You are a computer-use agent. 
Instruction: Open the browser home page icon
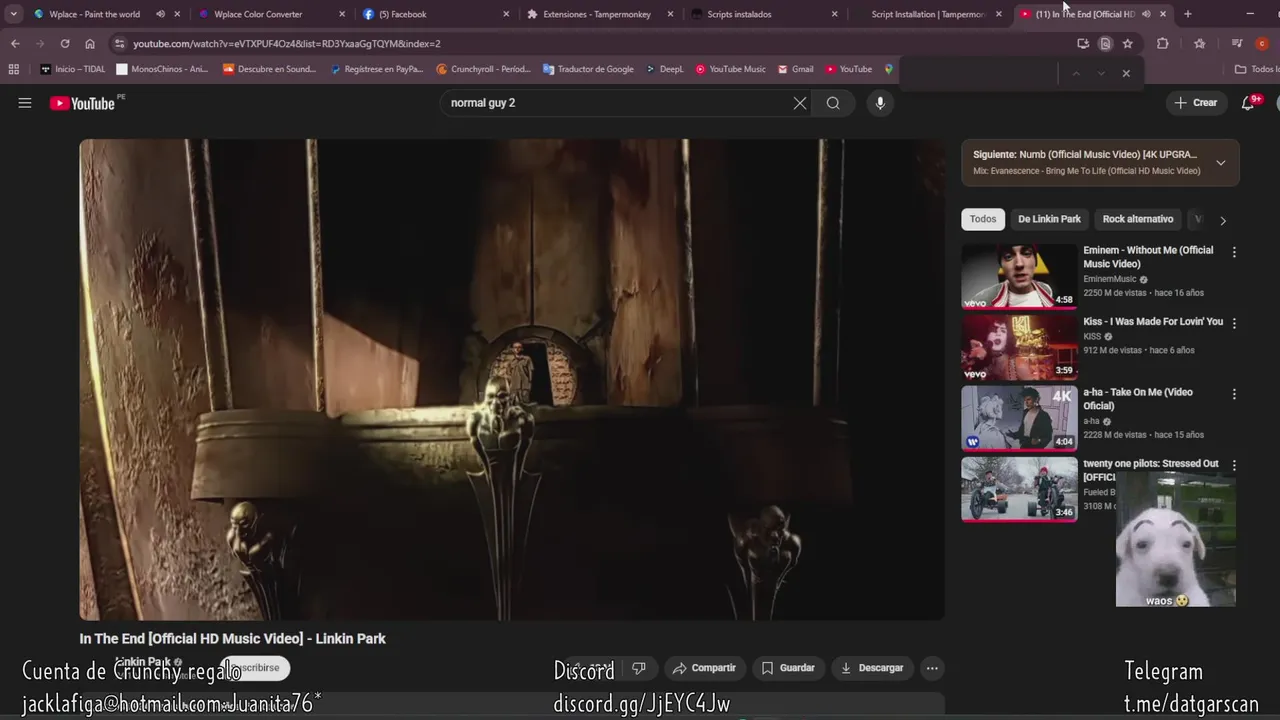point(90,44)
